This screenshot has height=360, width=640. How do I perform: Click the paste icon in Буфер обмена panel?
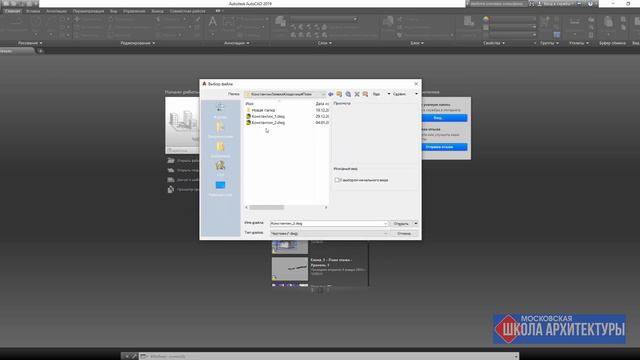coord(608,21)
